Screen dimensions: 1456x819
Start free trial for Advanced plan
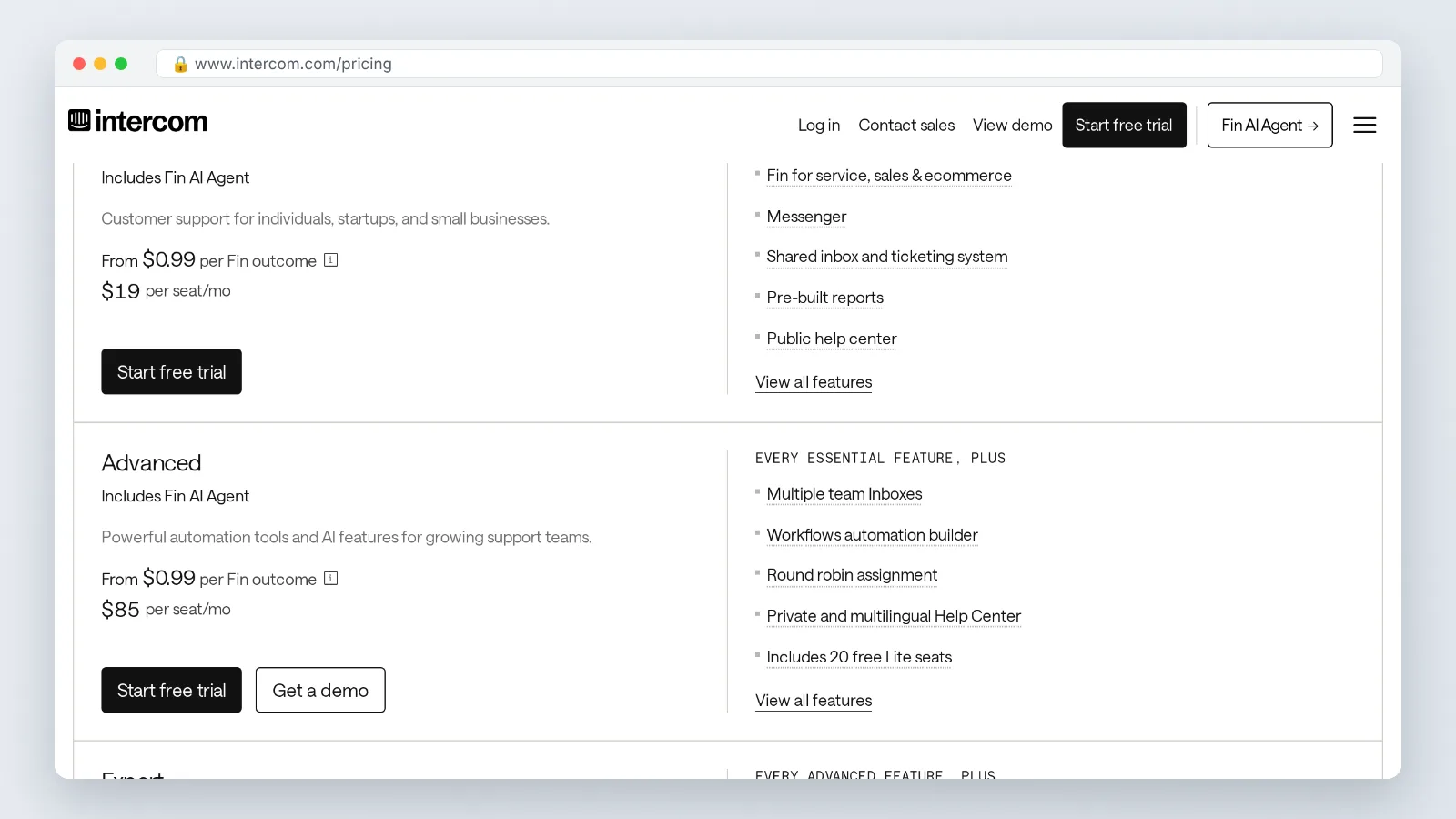(x=171, y=690)
